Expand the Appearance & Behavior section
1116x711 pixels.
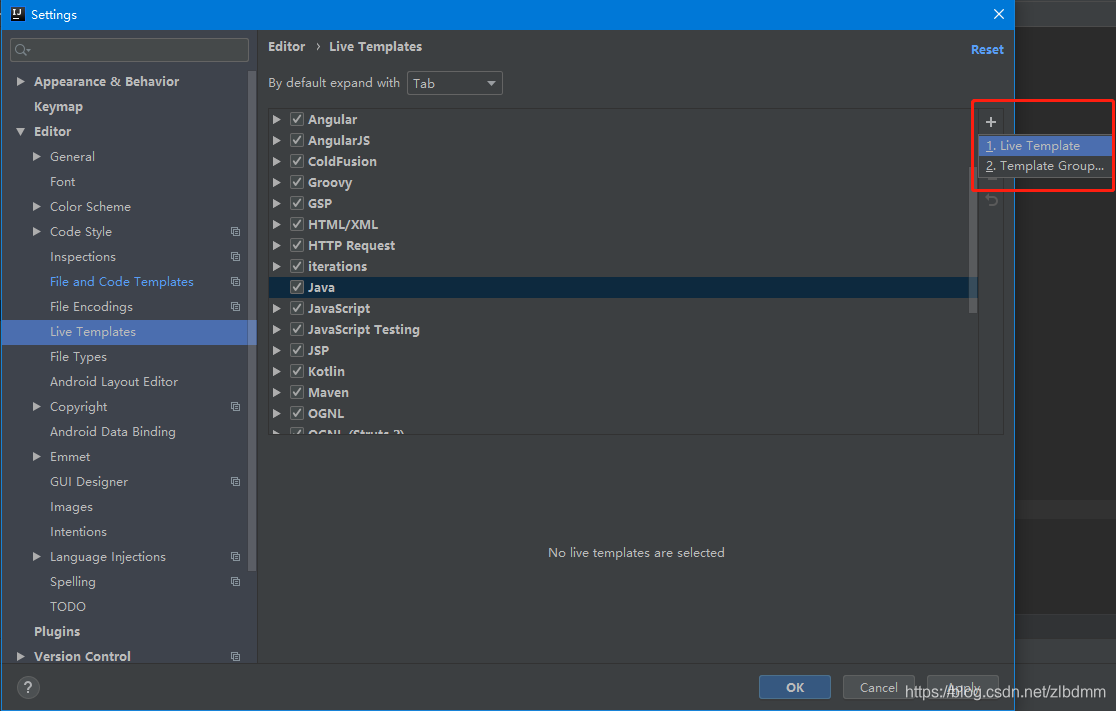tap(21, 82)
